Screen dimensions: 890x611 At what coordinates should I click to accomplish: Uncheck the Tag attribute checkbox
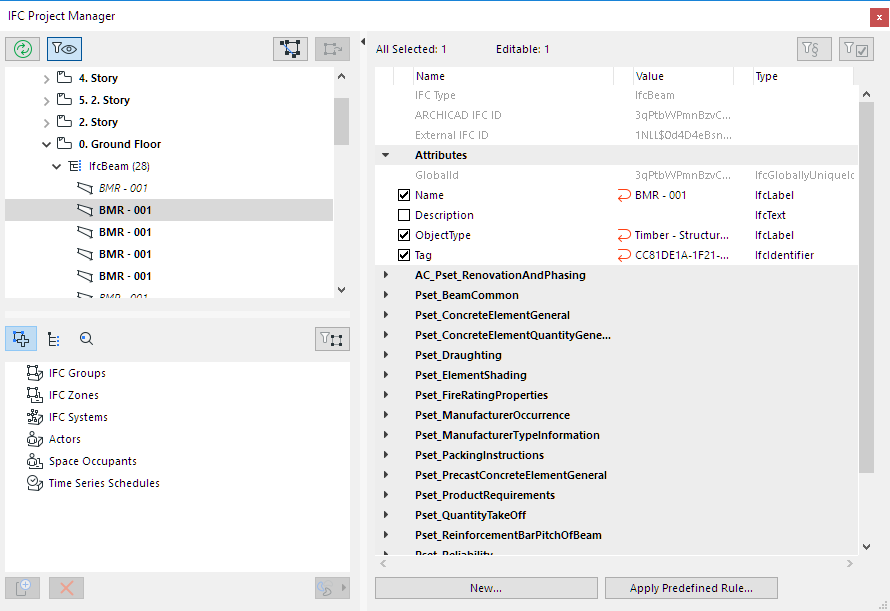pyautogui.click(x=404, y=255)
